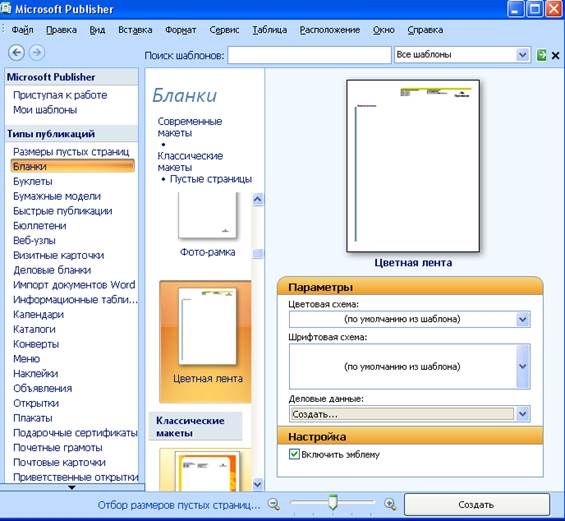The height and width of the screenshot is (521, 565).
Task: Open the Правка menu
Action: click(x=61, y=30)
